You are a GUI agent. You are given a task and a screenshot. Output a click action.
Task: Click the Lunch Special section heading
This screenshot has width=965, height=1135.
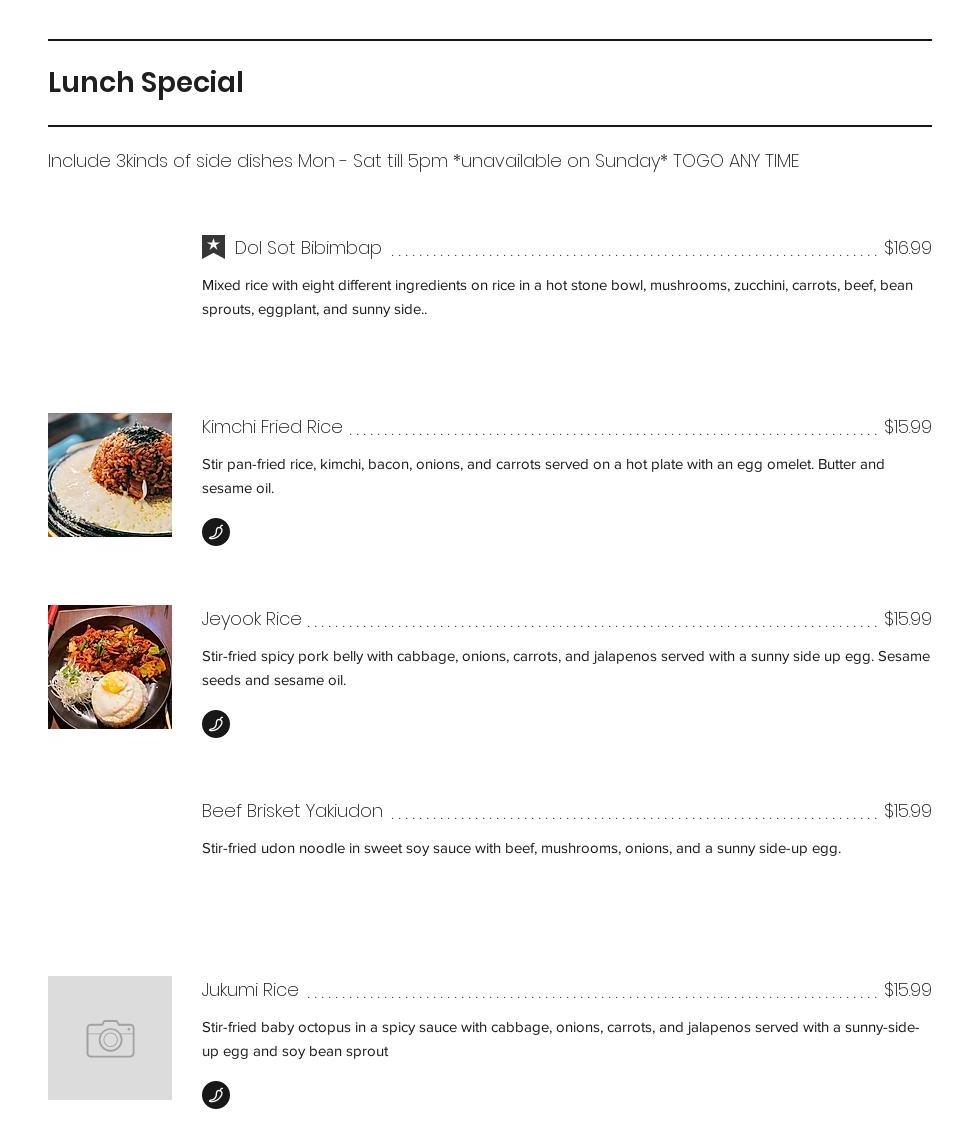[146, 83]
